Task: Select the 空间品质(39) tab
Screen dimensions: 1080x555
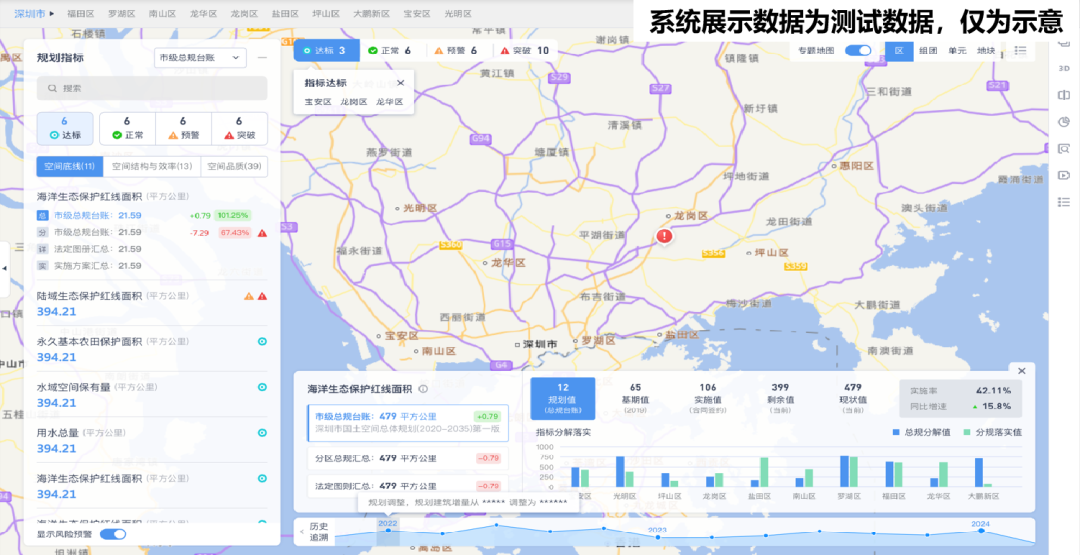Action: [x=234, y=167]
